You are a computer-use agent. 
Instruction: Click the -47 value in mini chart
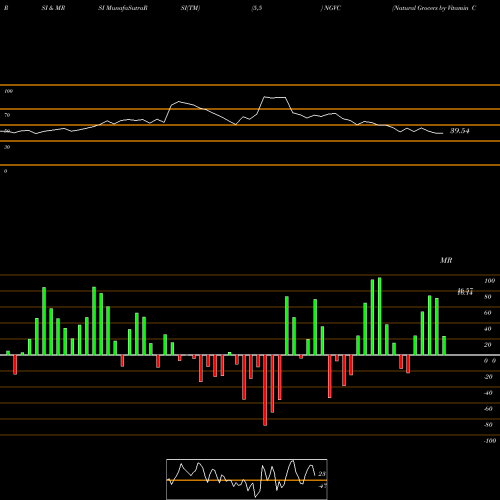tap(322, 486)
